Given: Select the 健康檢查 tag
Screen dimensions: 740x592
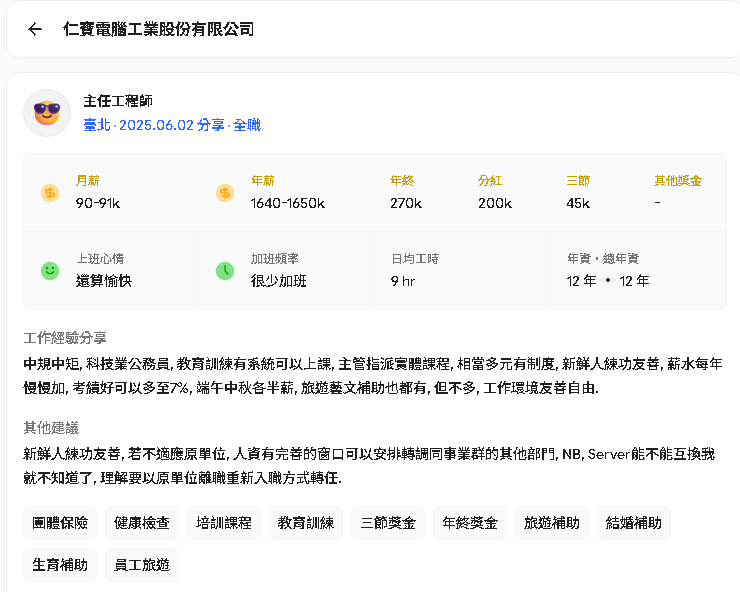Looking at the screenshot, I should pos(142,523).
